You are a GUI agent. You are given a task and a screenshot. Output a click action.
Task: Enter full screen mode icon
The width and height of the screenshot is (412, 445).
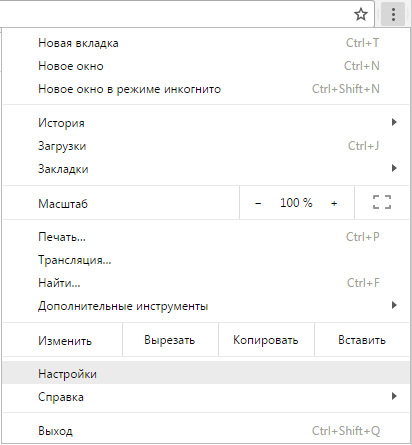(x=382, y=202)
